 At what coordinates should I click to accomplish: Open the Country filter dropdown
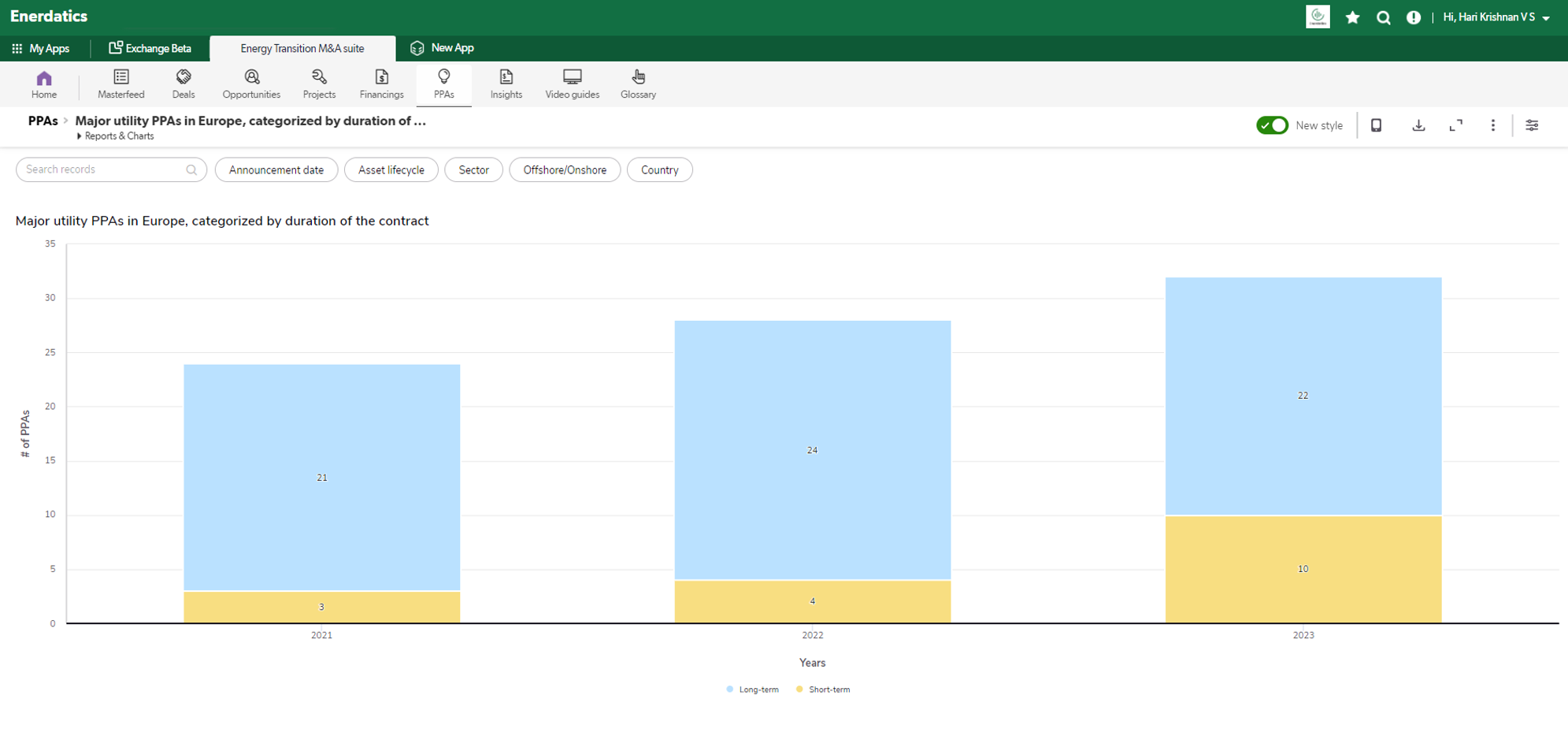[x=659, y=170]
